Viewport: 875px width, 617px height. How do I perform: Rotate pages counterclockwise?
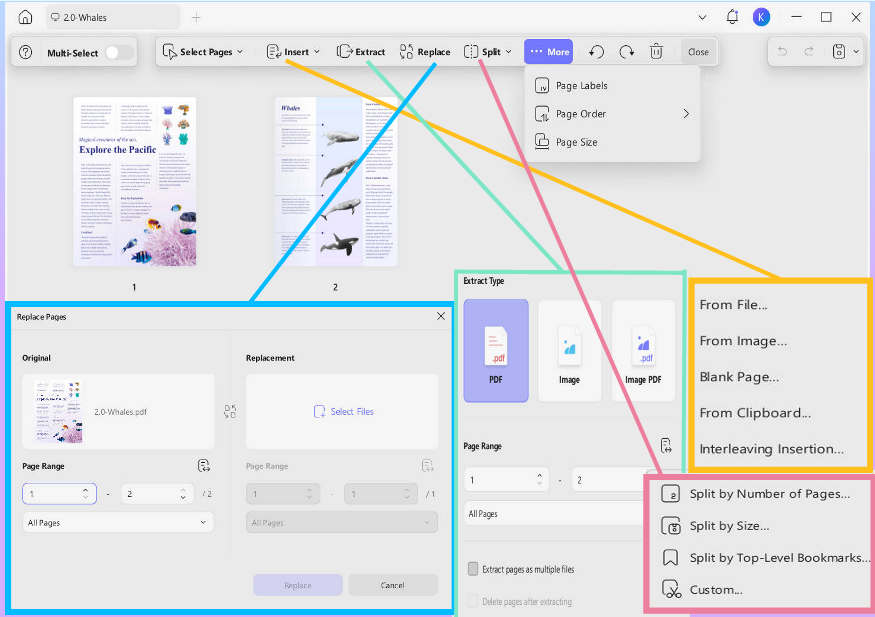coord(597,52)
